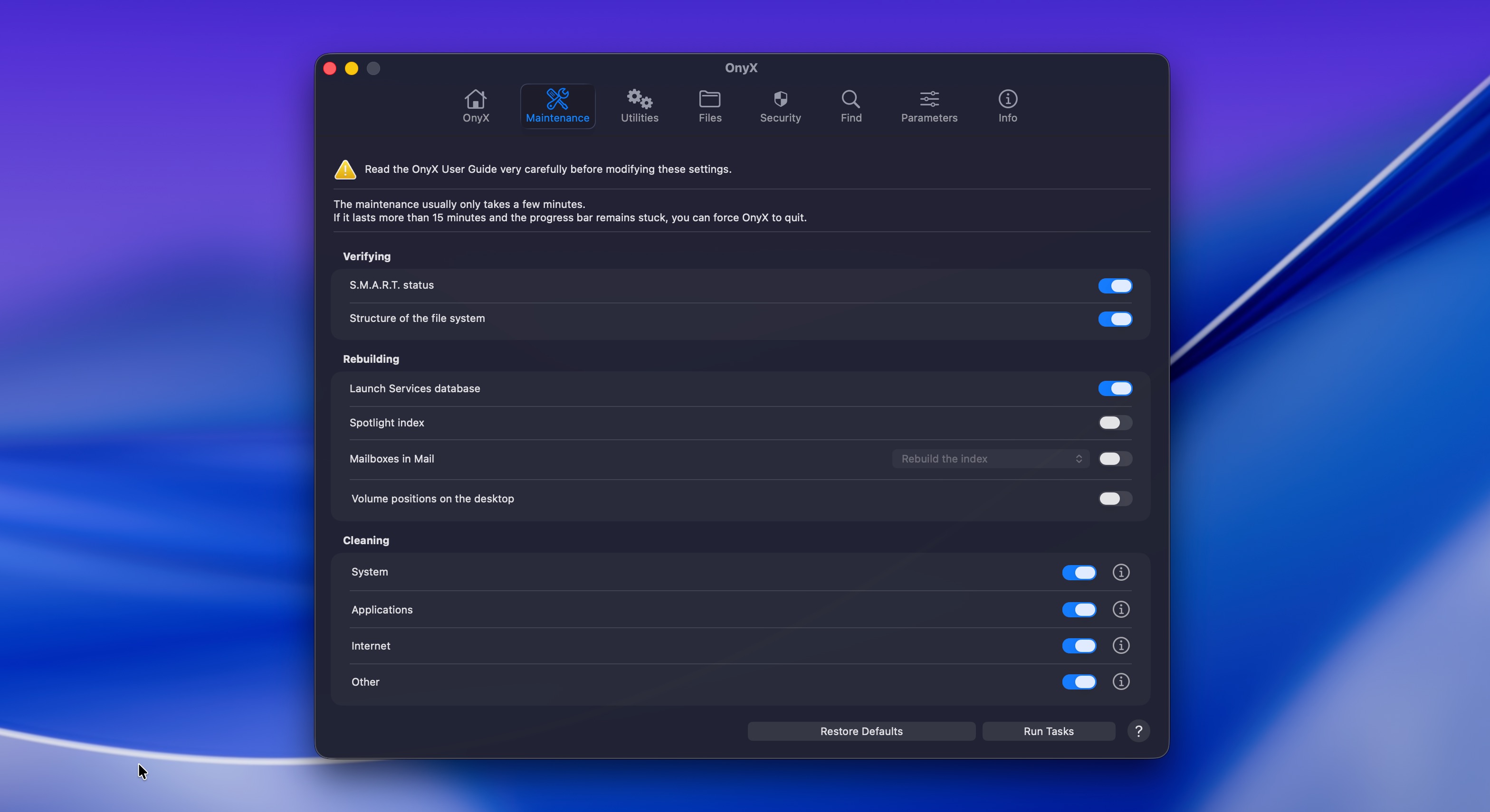Click the 'Mailboxes in Mail' label
Viewport: 1490px width, 812px height.
[392, 459]
